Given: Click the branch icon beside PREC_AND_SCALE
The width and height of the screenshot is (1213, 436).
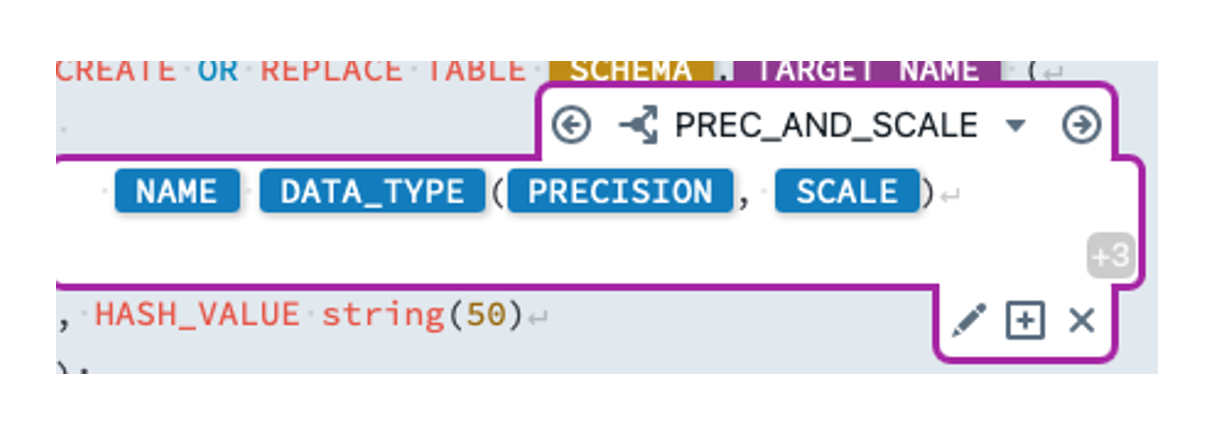Looking at the screenshot, I should point(637,125).
